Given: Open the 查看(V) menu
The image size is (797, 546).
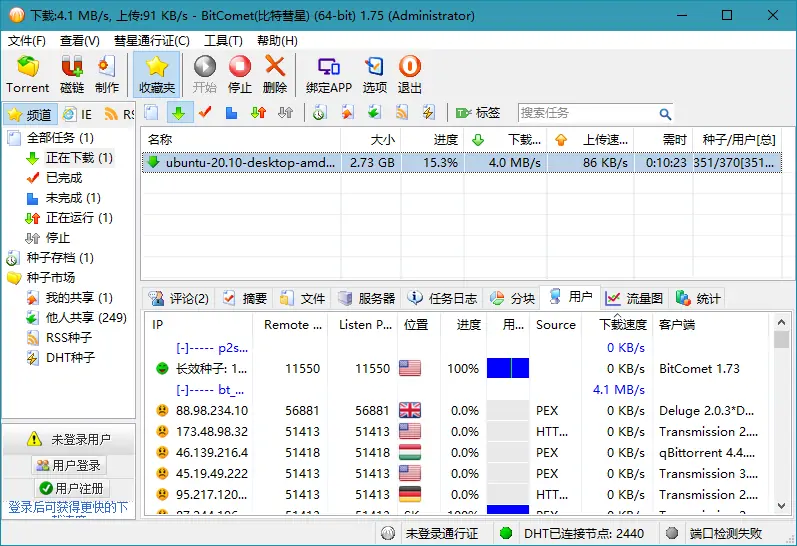Looking at the screenshot, I should pos(79,41).
